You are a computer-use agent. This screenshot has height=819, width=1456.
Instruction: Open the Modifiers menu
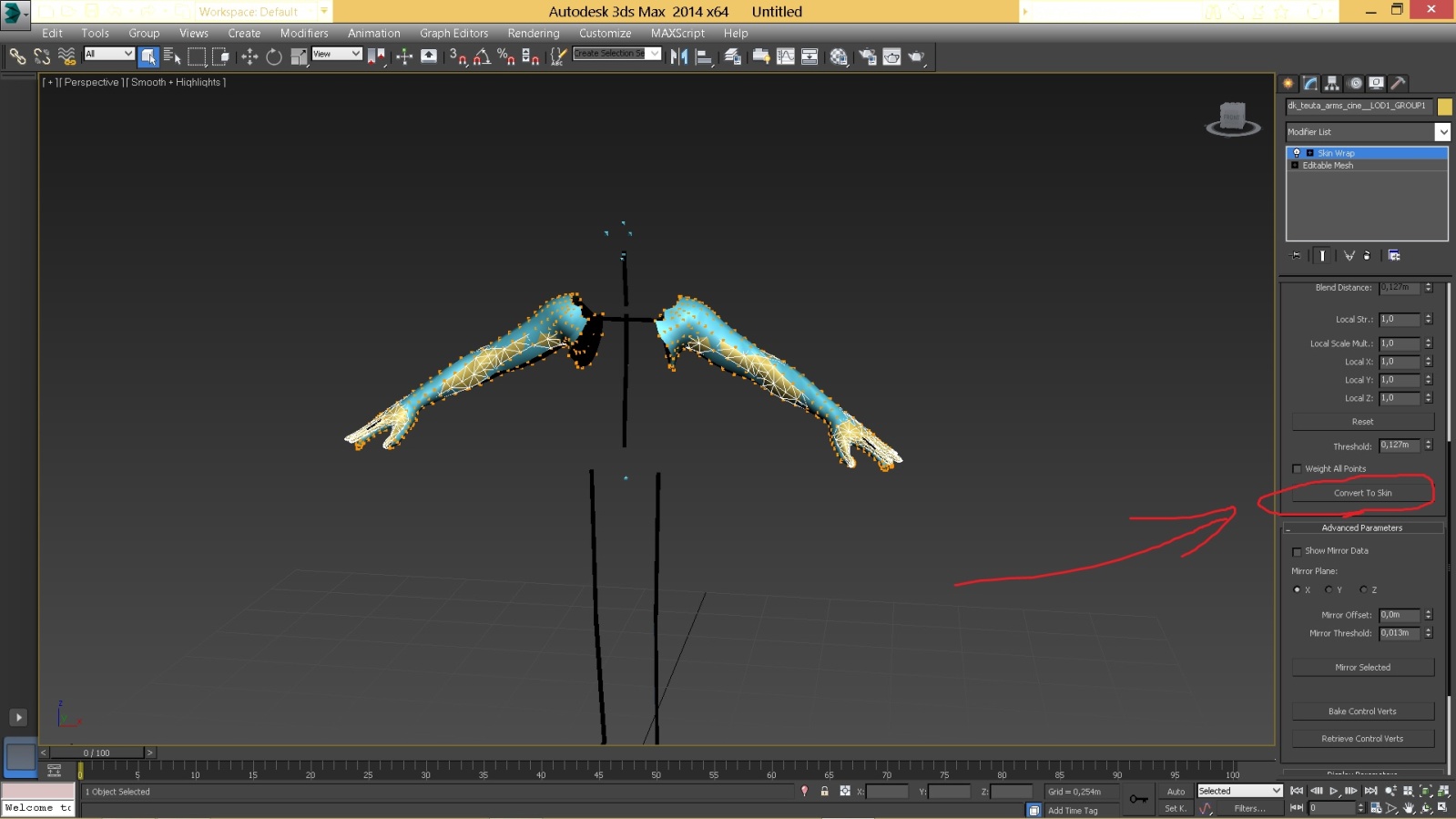coord(304,33)
